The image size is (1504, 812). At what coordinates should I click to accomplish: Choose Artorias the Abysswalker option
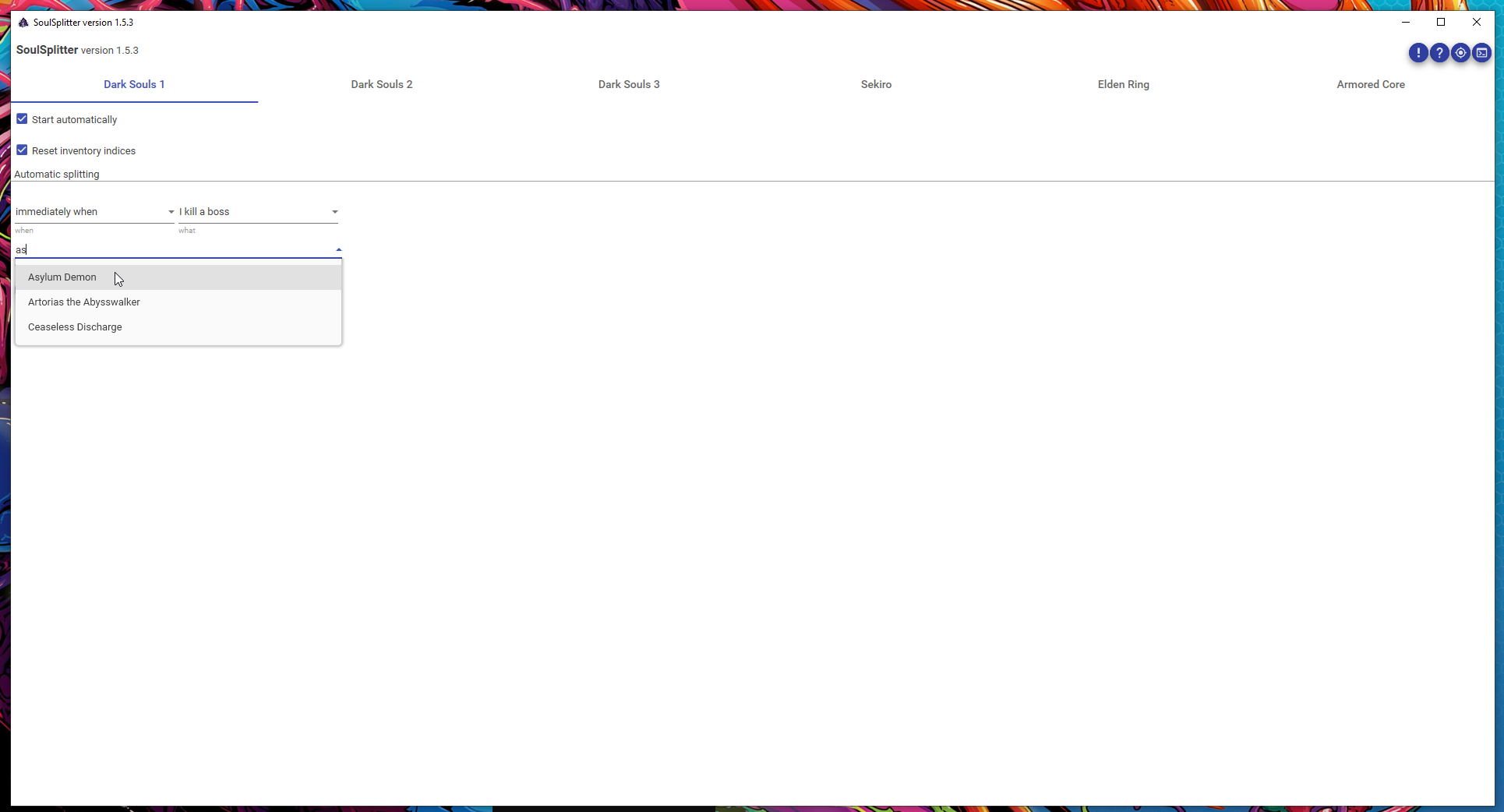(84, 302)
